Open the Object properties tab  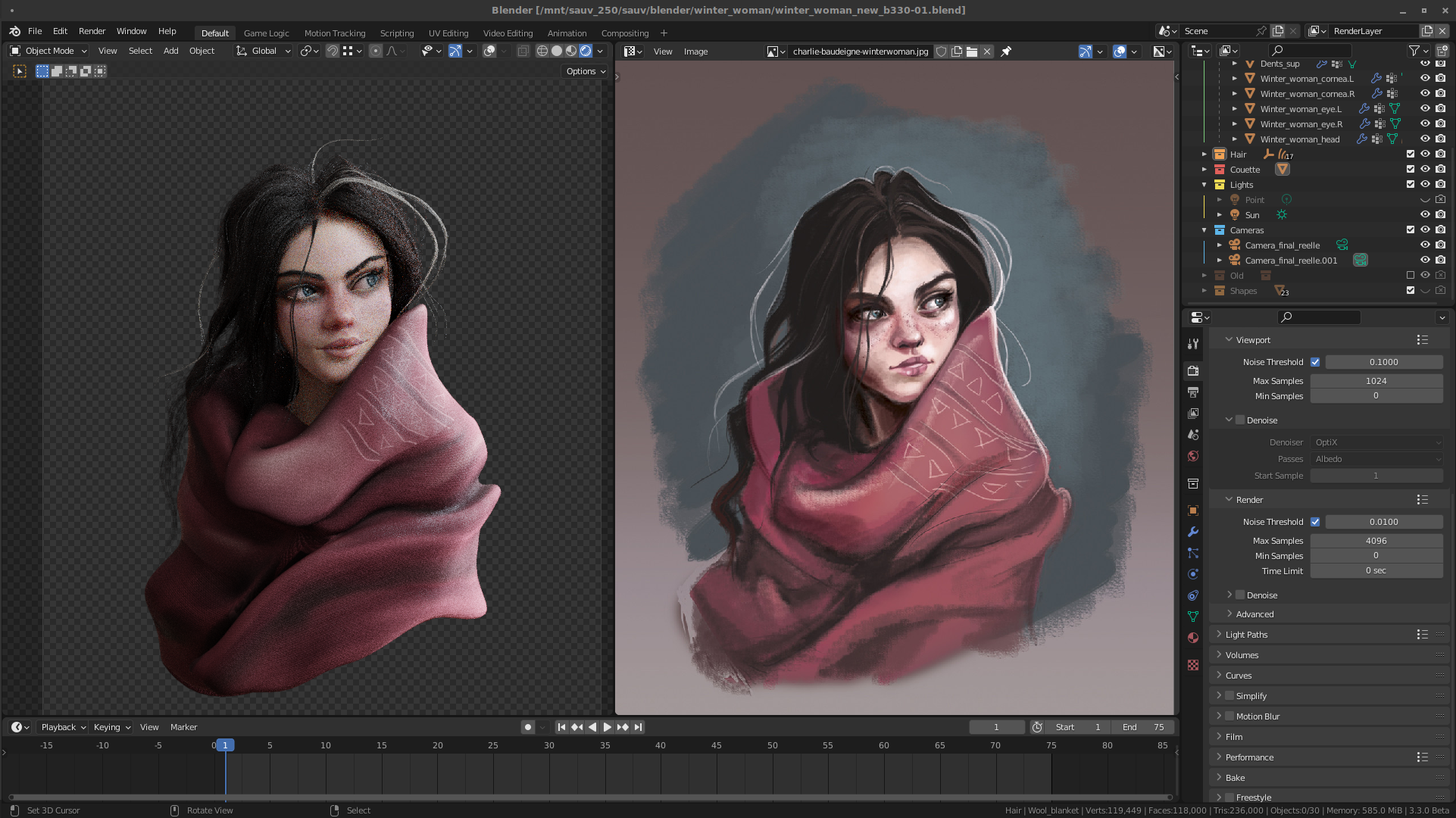point(1193,510)
